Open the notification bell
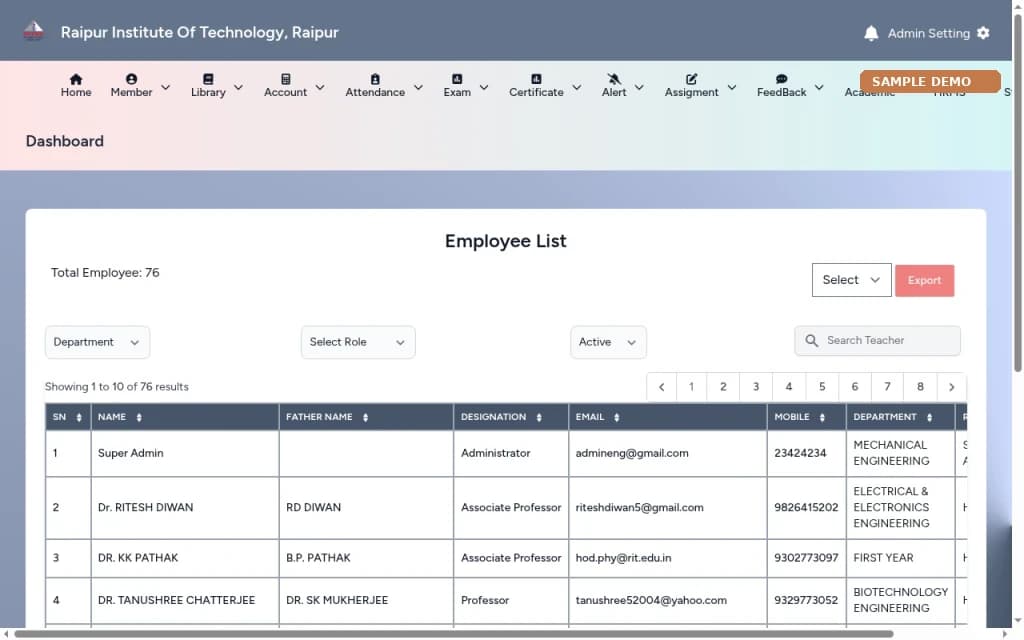This screenshot has height=640, width=1024. coord(871,33)
